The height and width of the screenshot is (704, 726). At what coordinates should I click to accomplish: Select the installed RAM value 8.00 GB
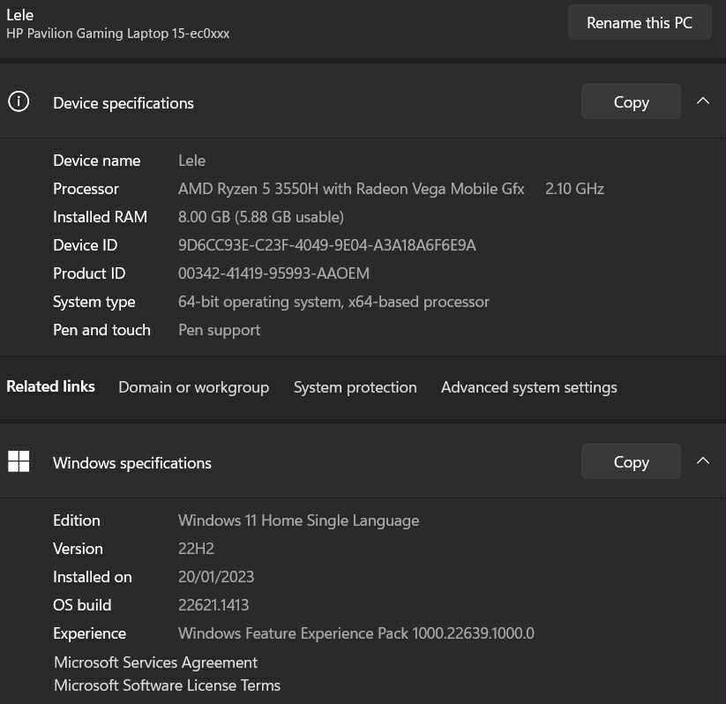pos(261,217)
